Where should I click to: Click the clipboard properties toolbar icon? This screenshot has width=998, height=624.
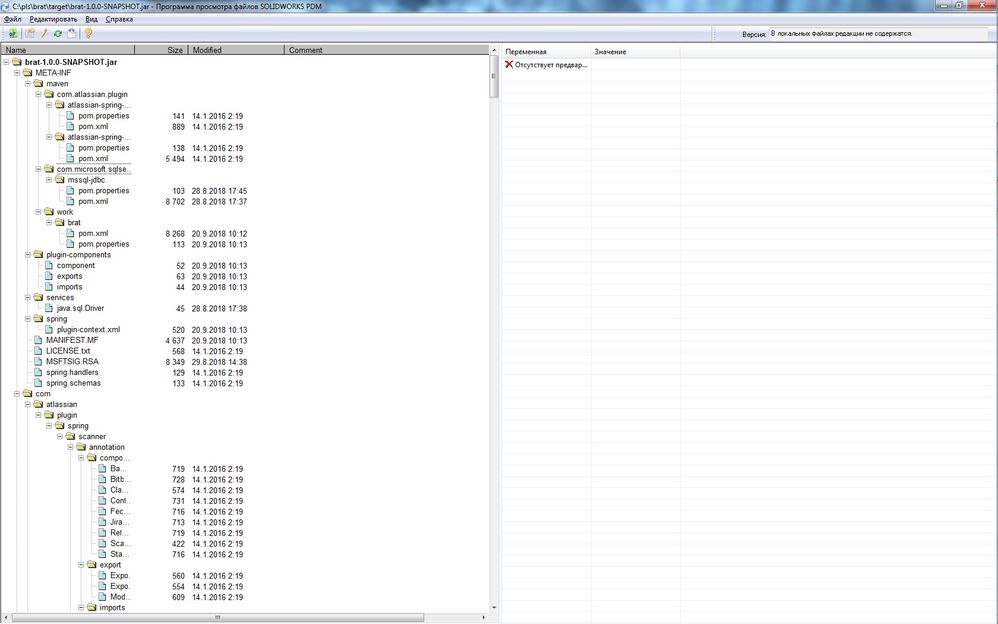click(72, 34)
